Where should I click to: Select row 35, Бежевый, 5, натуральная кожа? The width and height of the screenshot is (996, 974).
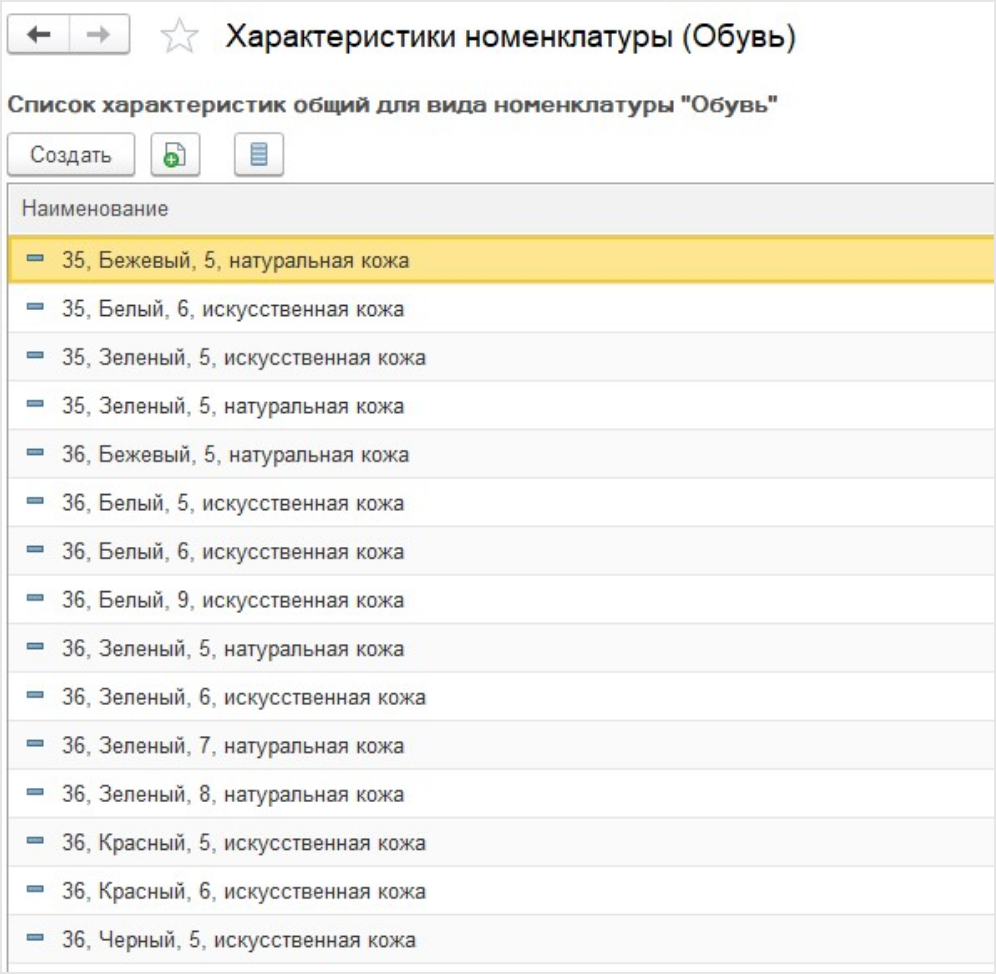[x=235, y=260]
